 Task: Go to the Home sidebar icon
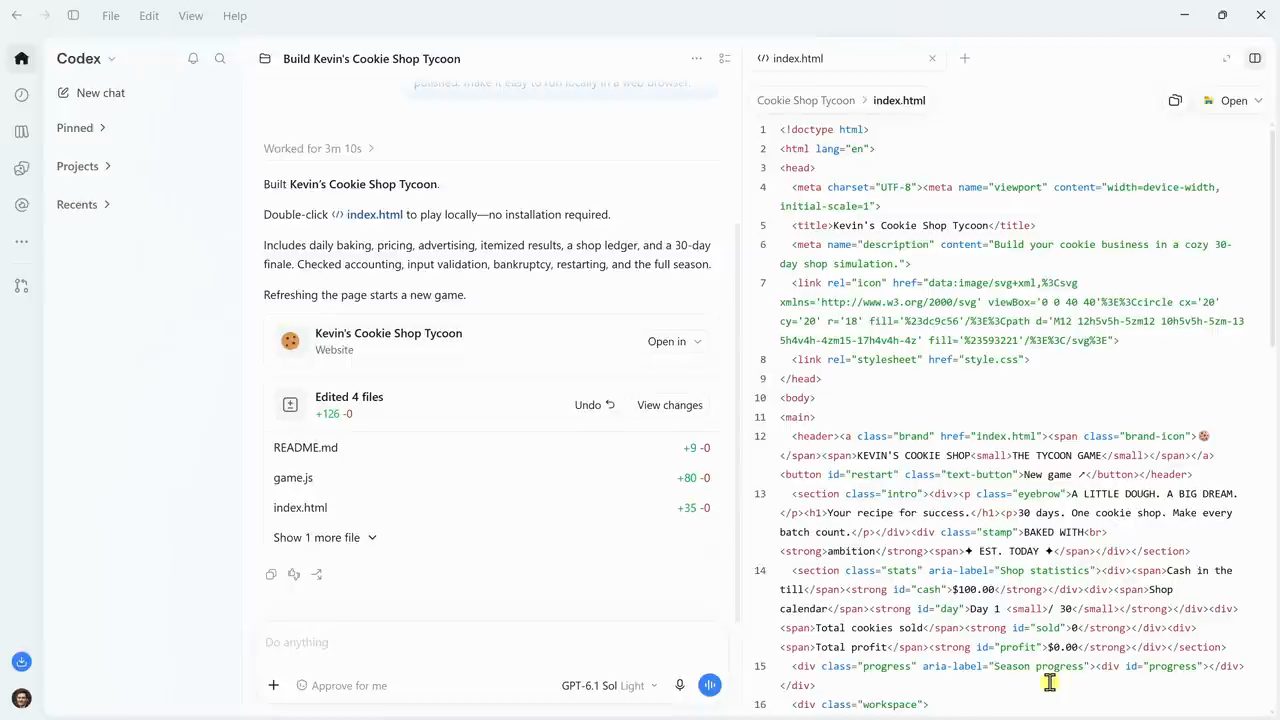tap(21, 58)
